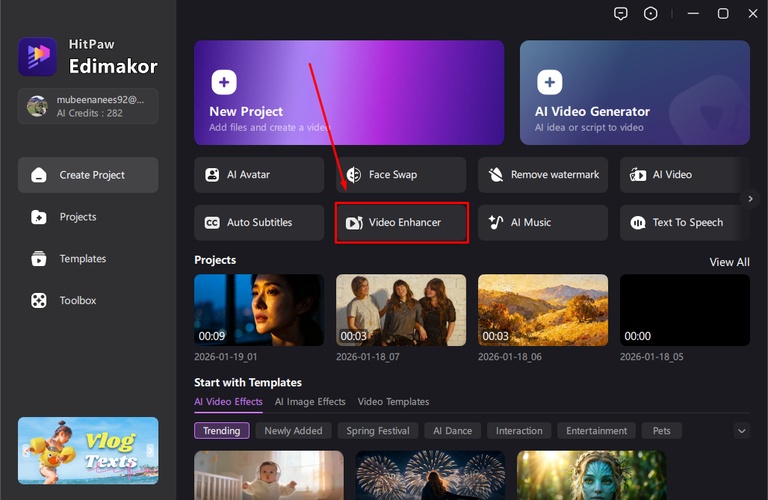This screenshot has height=500, width=768.
Task: Open Projects section in sidebar
Action: pyautogui.click(x=88, y=217)
